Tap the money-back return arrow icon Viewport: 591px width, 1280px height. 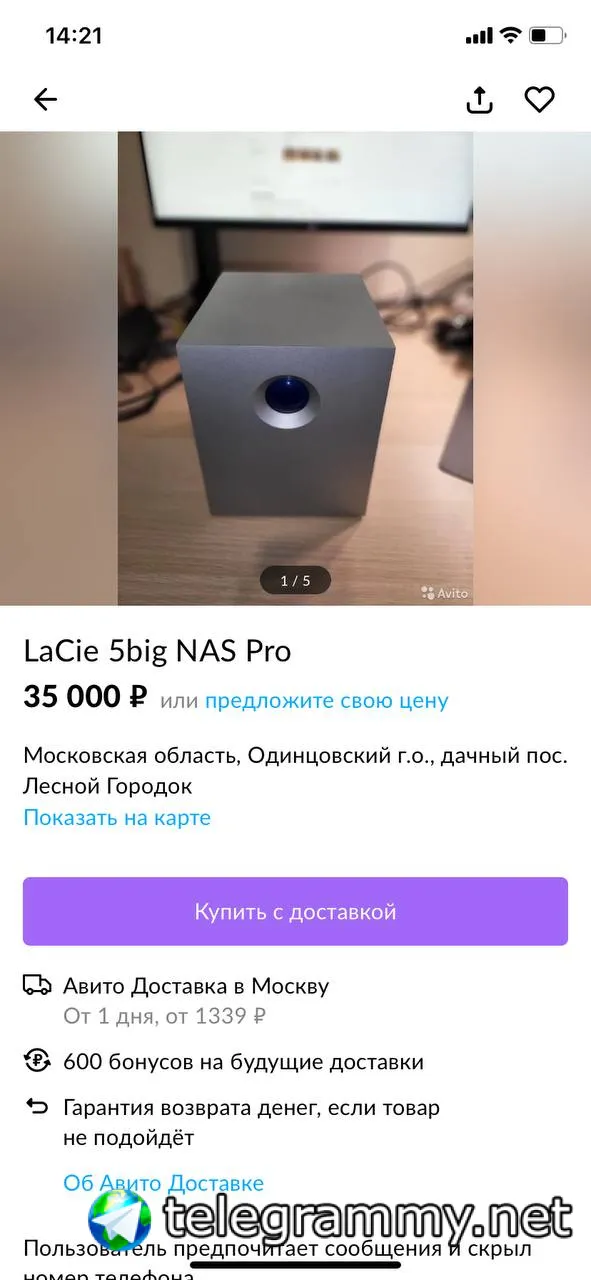point(37,1107)
